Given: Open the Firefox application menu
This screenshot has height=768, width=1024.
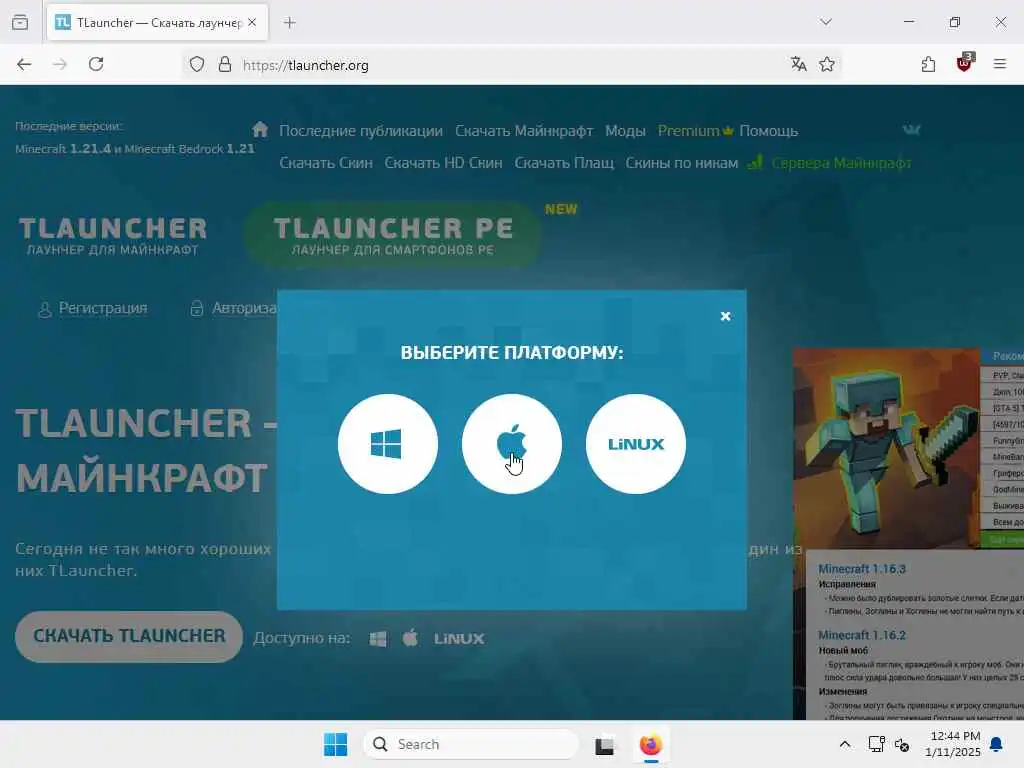Looking at the screenshot, I should pos(1000,64).
